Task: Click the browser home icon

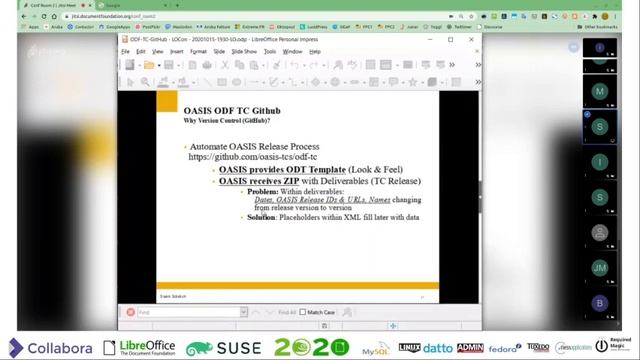Action: [54, 16]
